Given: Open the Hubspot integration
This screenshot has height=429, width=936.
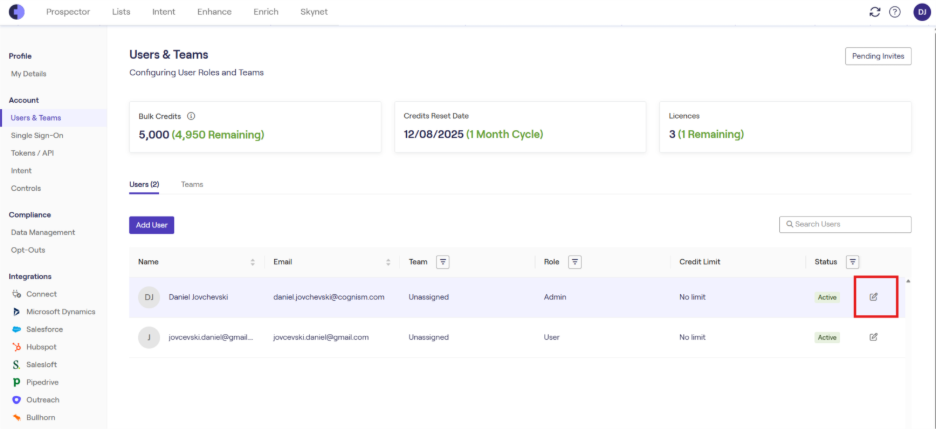Looking at the screenshot, I should (x=35, y=347).
